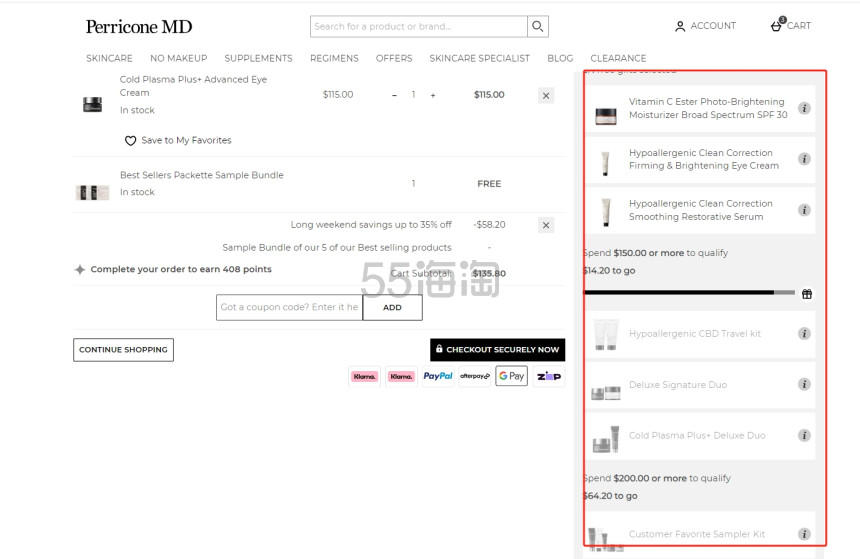The image size is (860, 559).
Task: Select Hypoallergenic CBD Travel kit gift
Action: coord(700,334)
